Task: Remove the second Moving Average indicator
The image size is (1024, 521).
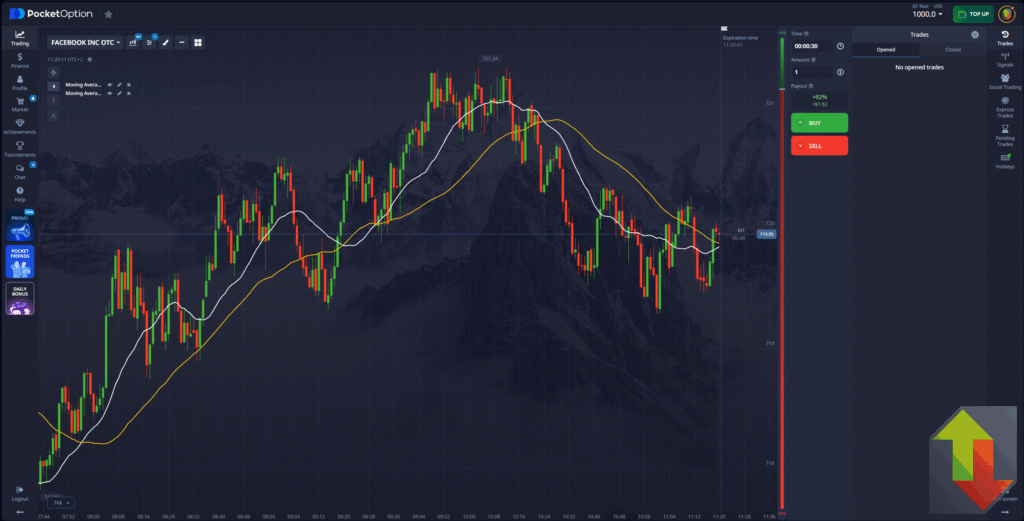Action: click(129, 93)
